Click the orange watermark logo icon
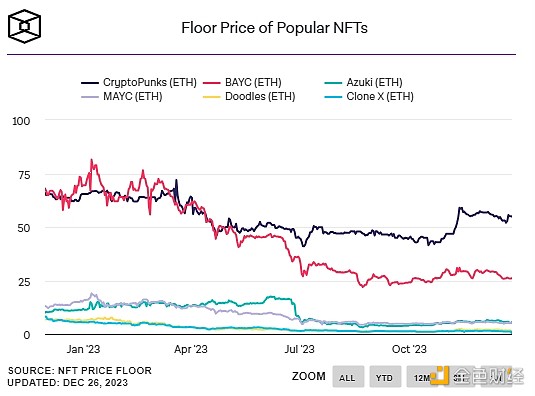The height and width of the screenshot is (396, 535). [x=440, y=375]
